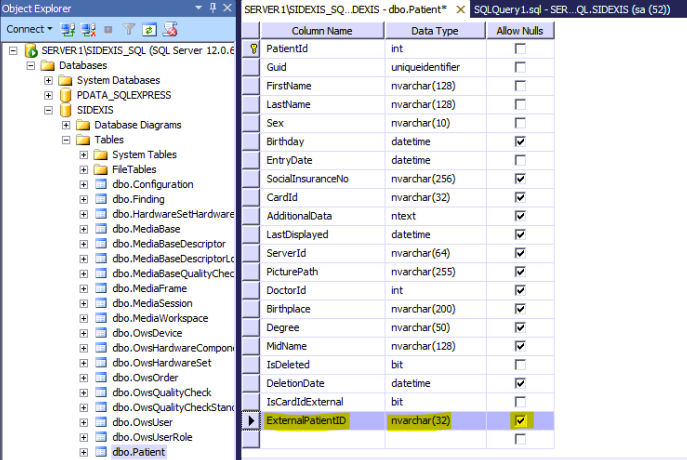
Task: Click the Tables folder icon
Action: [x=83, y=140]
